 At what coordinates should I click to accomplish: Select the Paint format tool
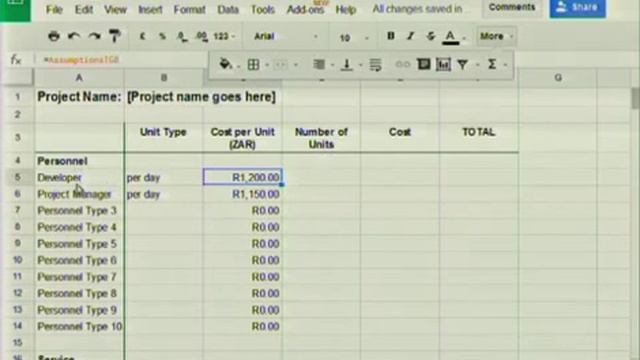(115, 36)
